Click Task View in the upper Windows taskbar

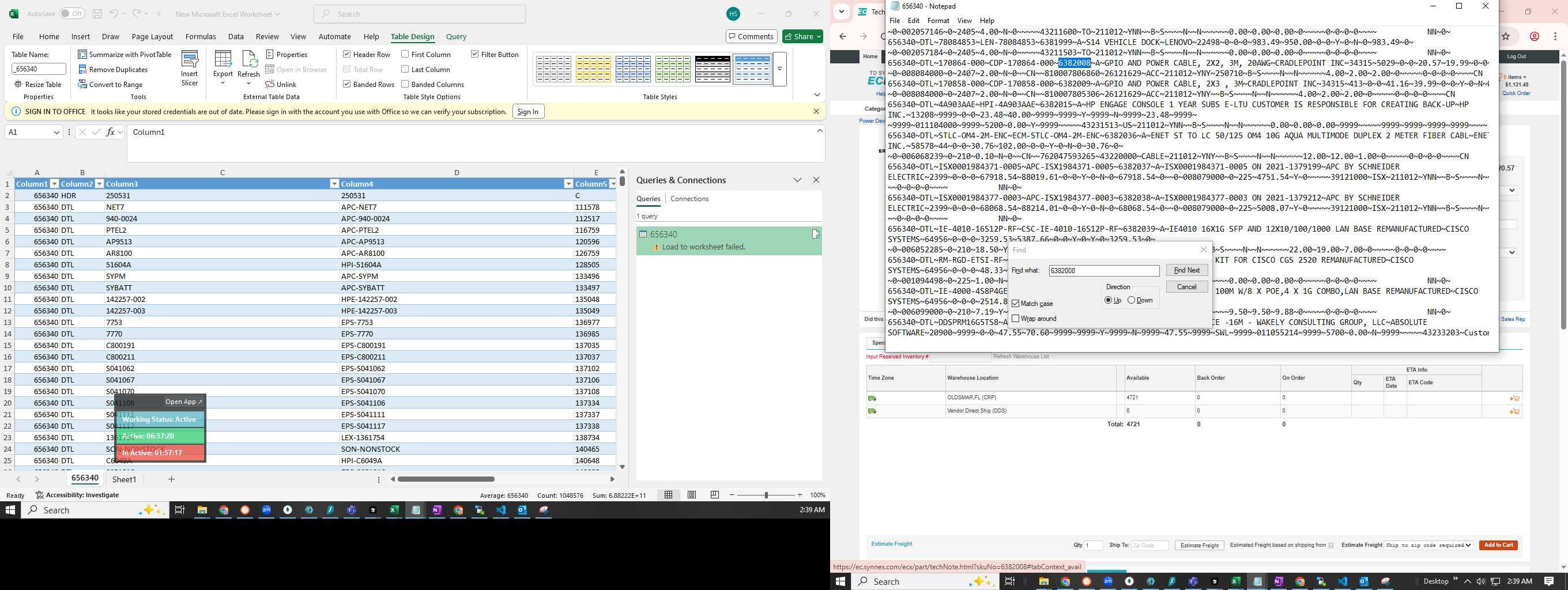coord(179,510)
